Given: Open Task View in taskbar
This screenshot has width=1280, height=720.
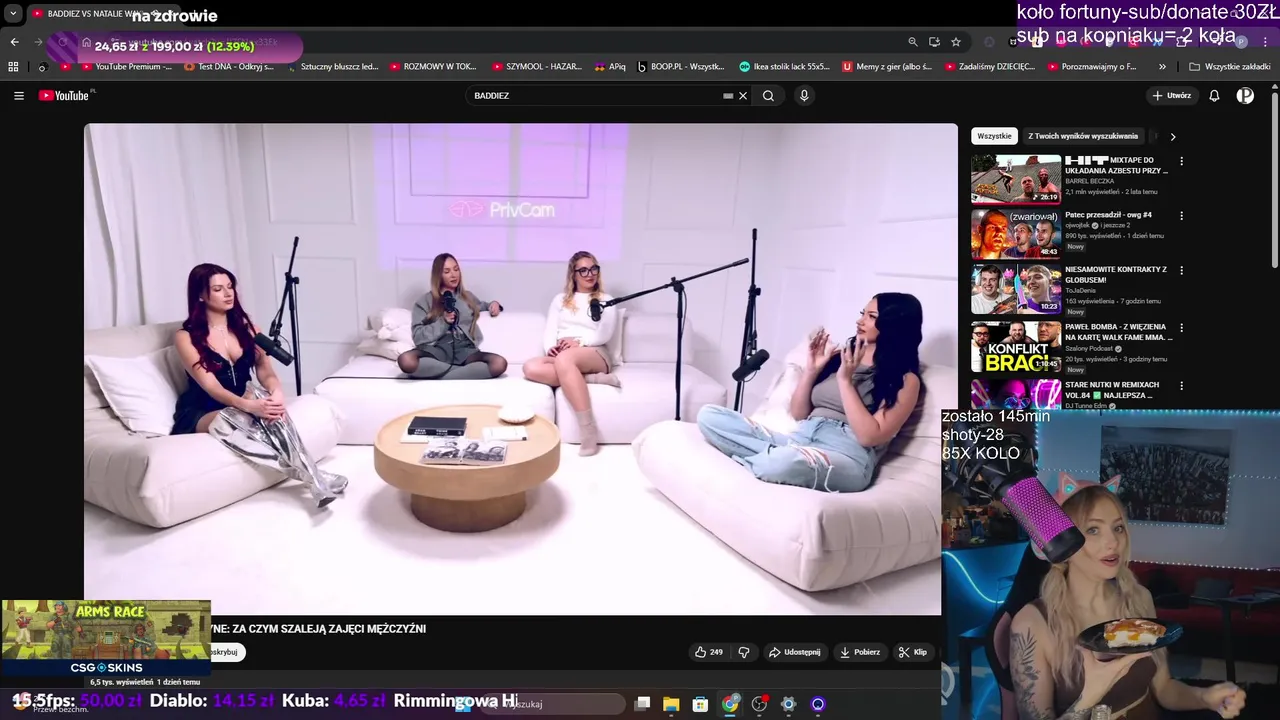Looking at the screenshot, I should (x=642, y=704).
